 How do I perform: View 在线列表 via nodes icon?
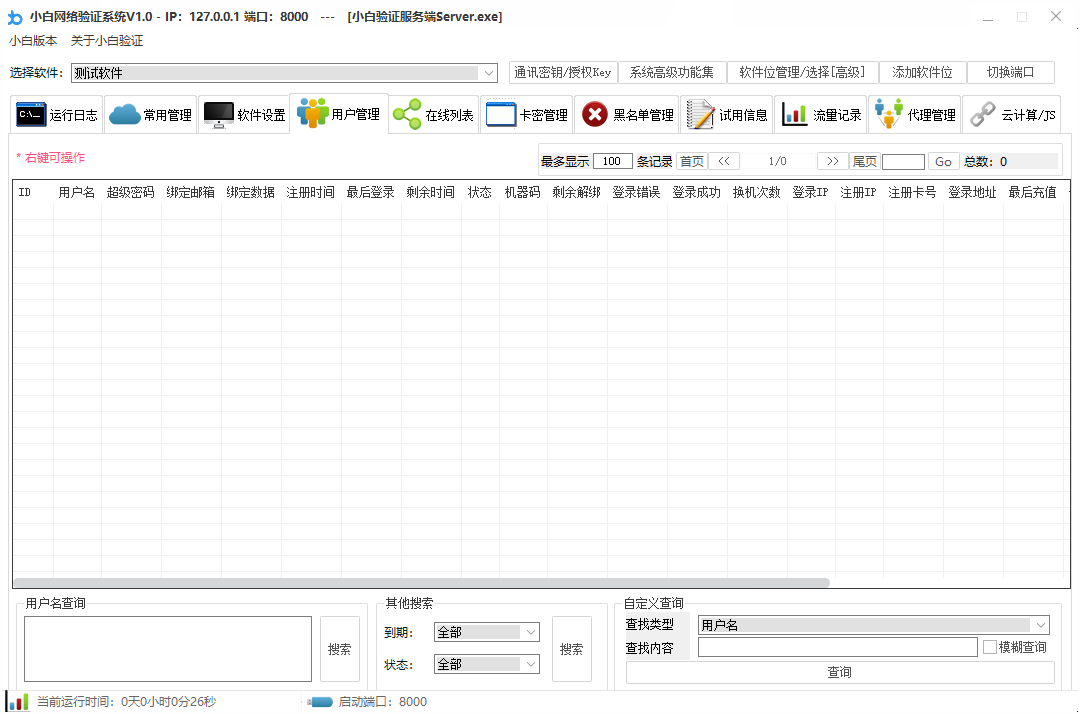[405, 113]
